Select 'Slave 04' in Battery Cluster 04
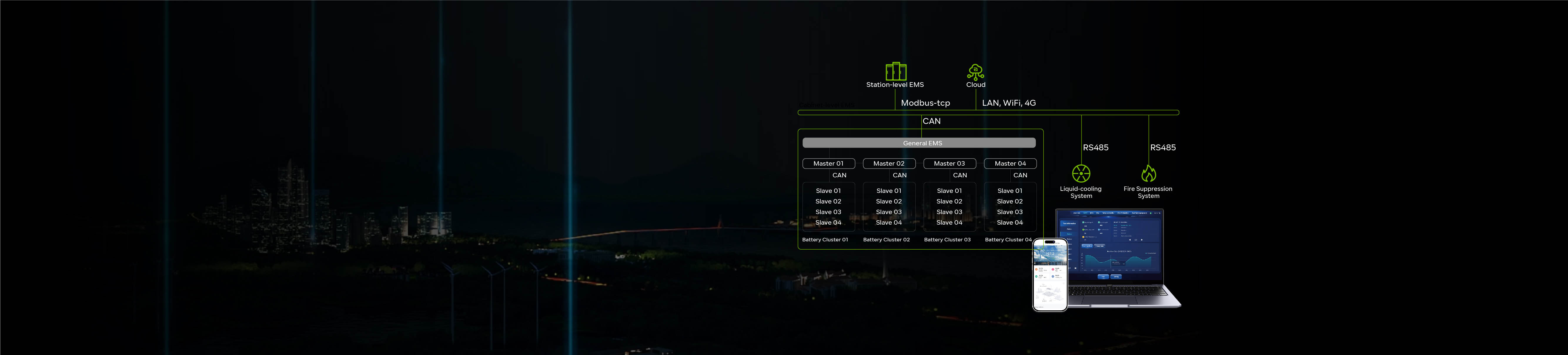 (x=1010, y=223)
